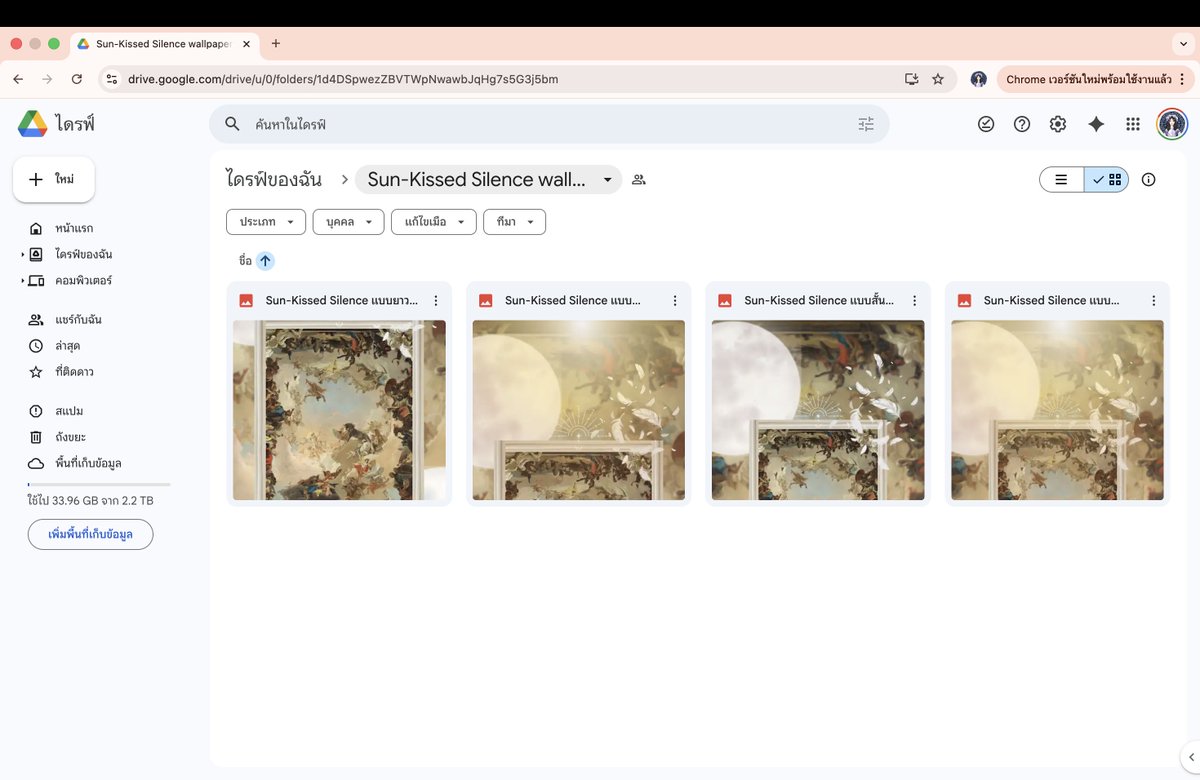Screen dimensions: 1200x780
Task: Click the text ใช้ไป 33.96 GB จาก 2.2 TB
Action: (91, 501)
